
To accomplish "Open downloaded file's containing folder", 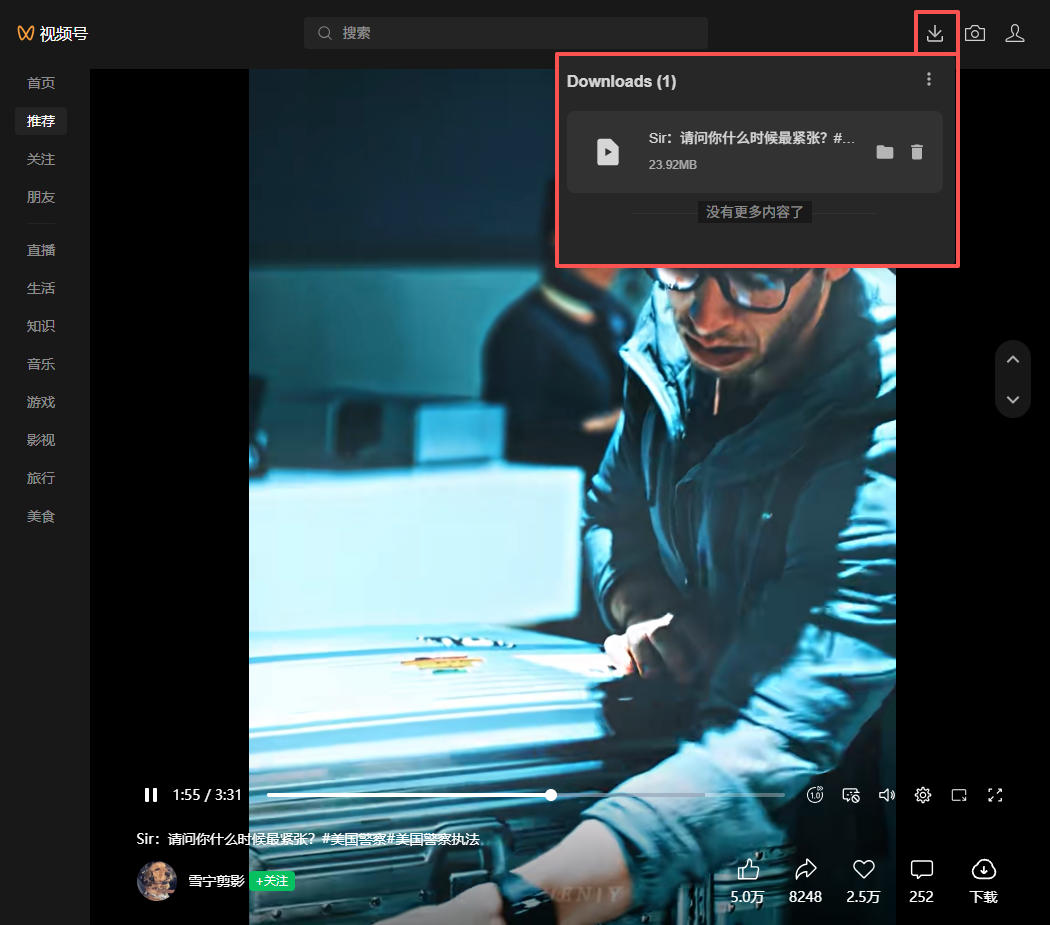I will [x=884, y=152].
